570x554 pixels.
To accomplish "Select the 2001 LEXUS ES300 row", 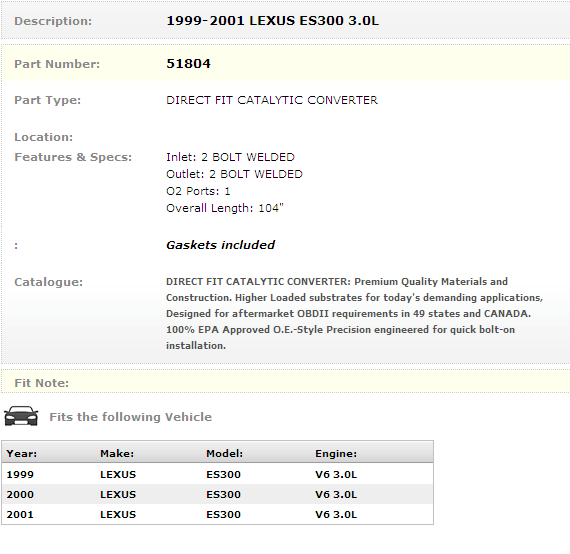I will tap(217, 514).
